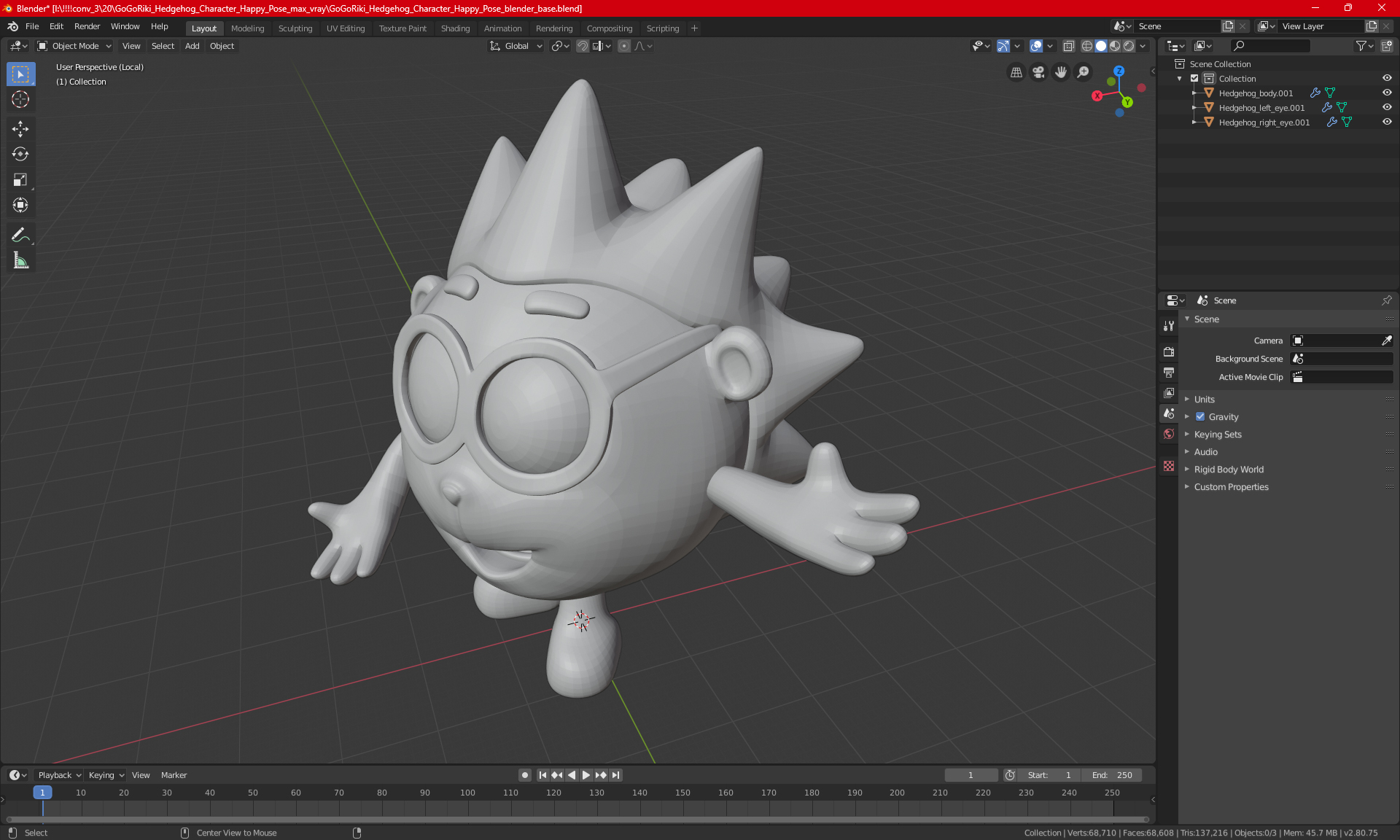Open the View Layer properties tab

(1169, 392)
